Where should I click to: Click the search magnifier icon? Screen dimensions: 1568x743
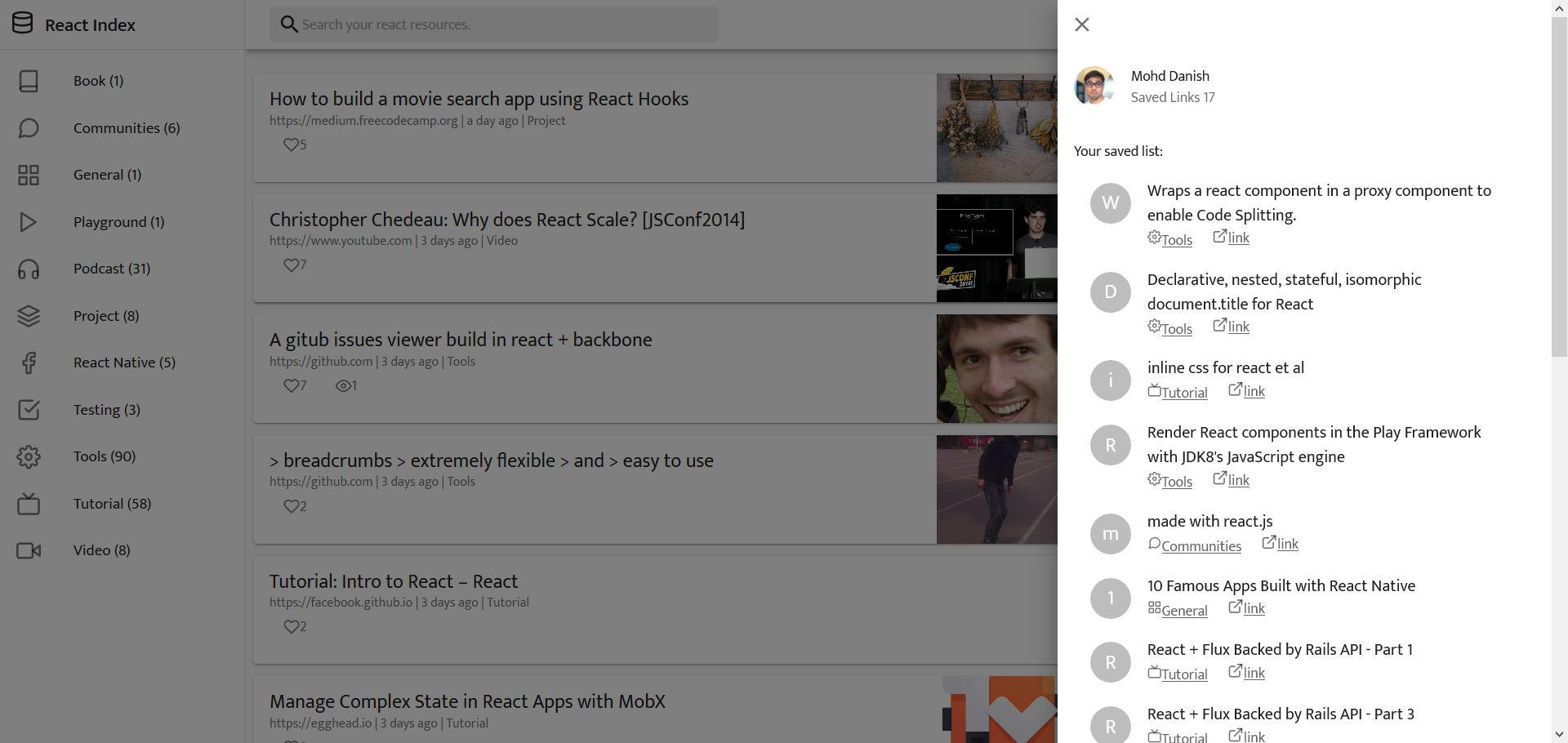(288, 24)
